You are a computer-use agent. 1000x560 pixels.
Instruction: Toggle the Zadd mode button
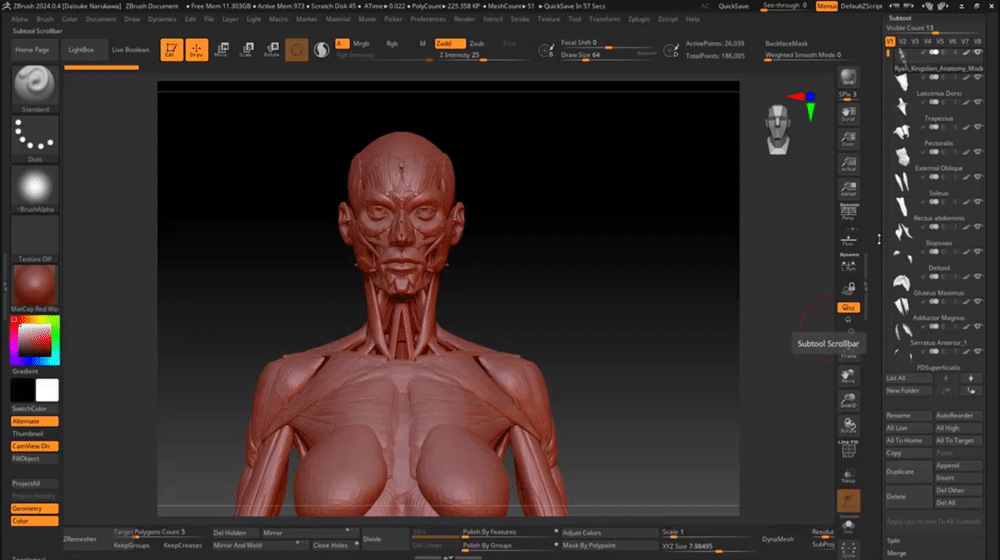pos(450,44)
